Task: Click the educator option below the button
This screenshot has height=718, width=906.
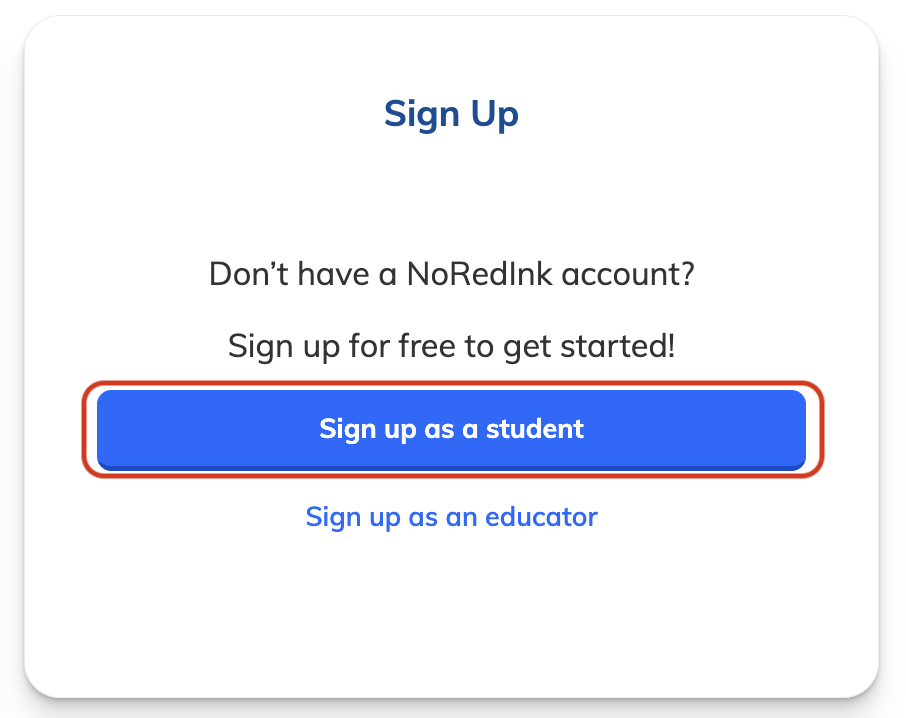Action: pos(451,517)
